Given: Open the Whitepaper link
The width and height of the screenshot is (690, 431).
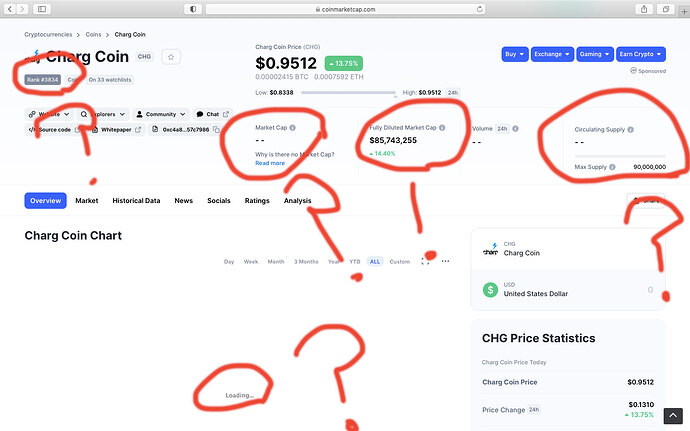Looking at the screenshot, I should pos(116,130).
